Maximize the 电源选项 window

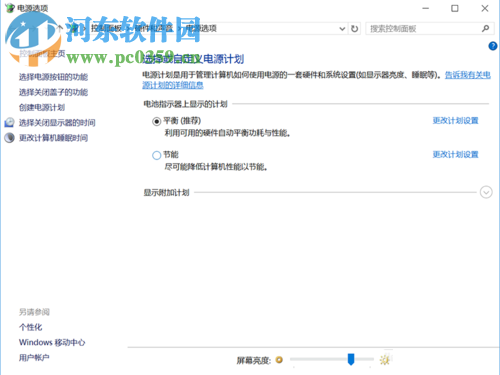click(455, 8)
